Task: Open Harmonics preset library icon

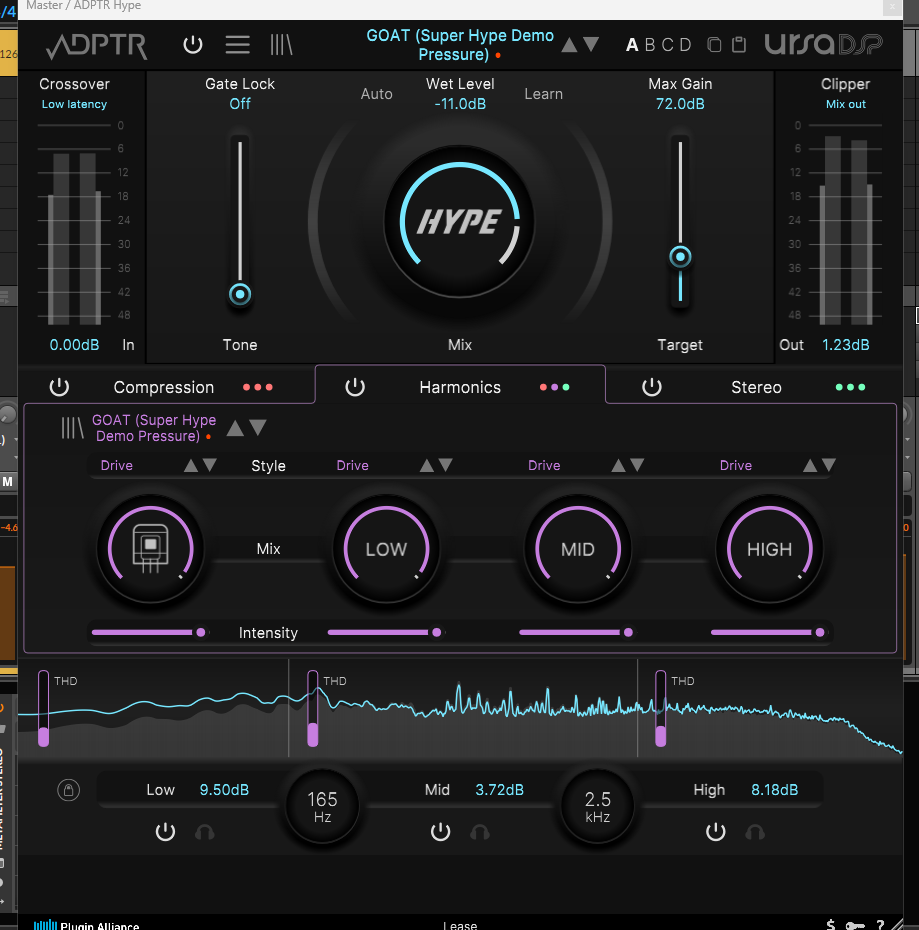Action: 72,428
